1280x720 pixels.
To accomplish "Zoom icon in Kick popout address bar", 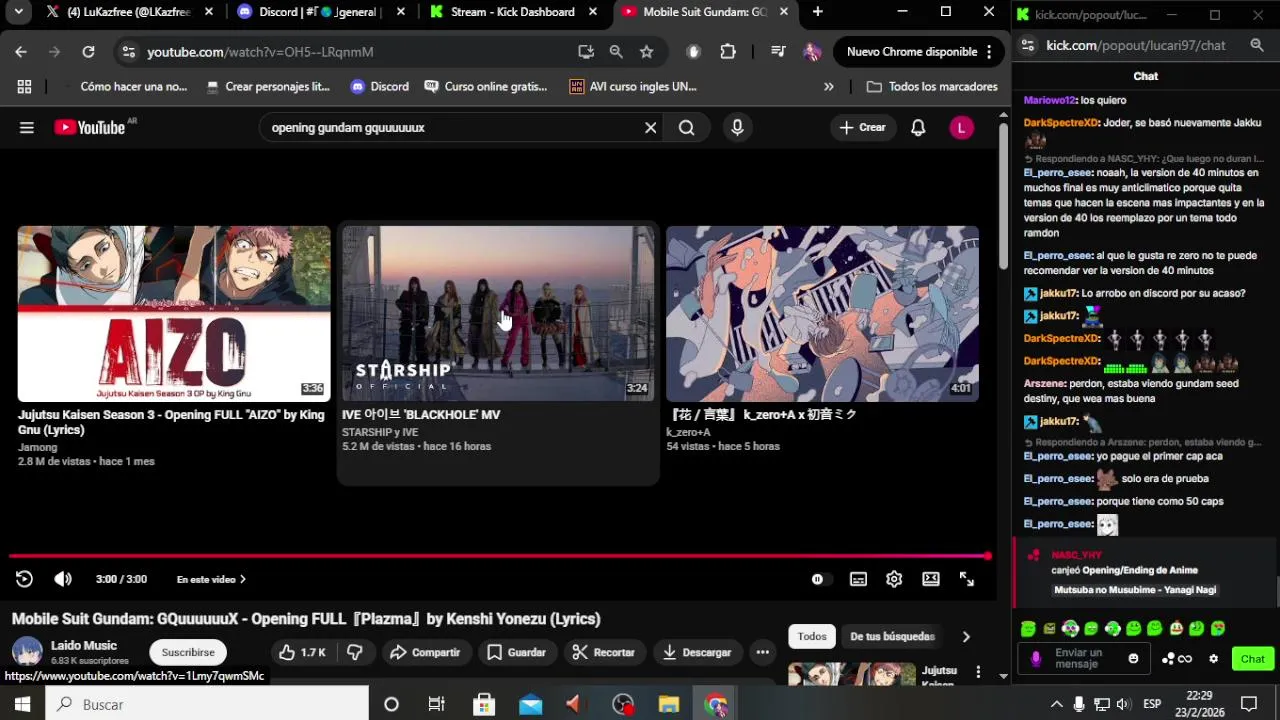I will point(1257,45).
